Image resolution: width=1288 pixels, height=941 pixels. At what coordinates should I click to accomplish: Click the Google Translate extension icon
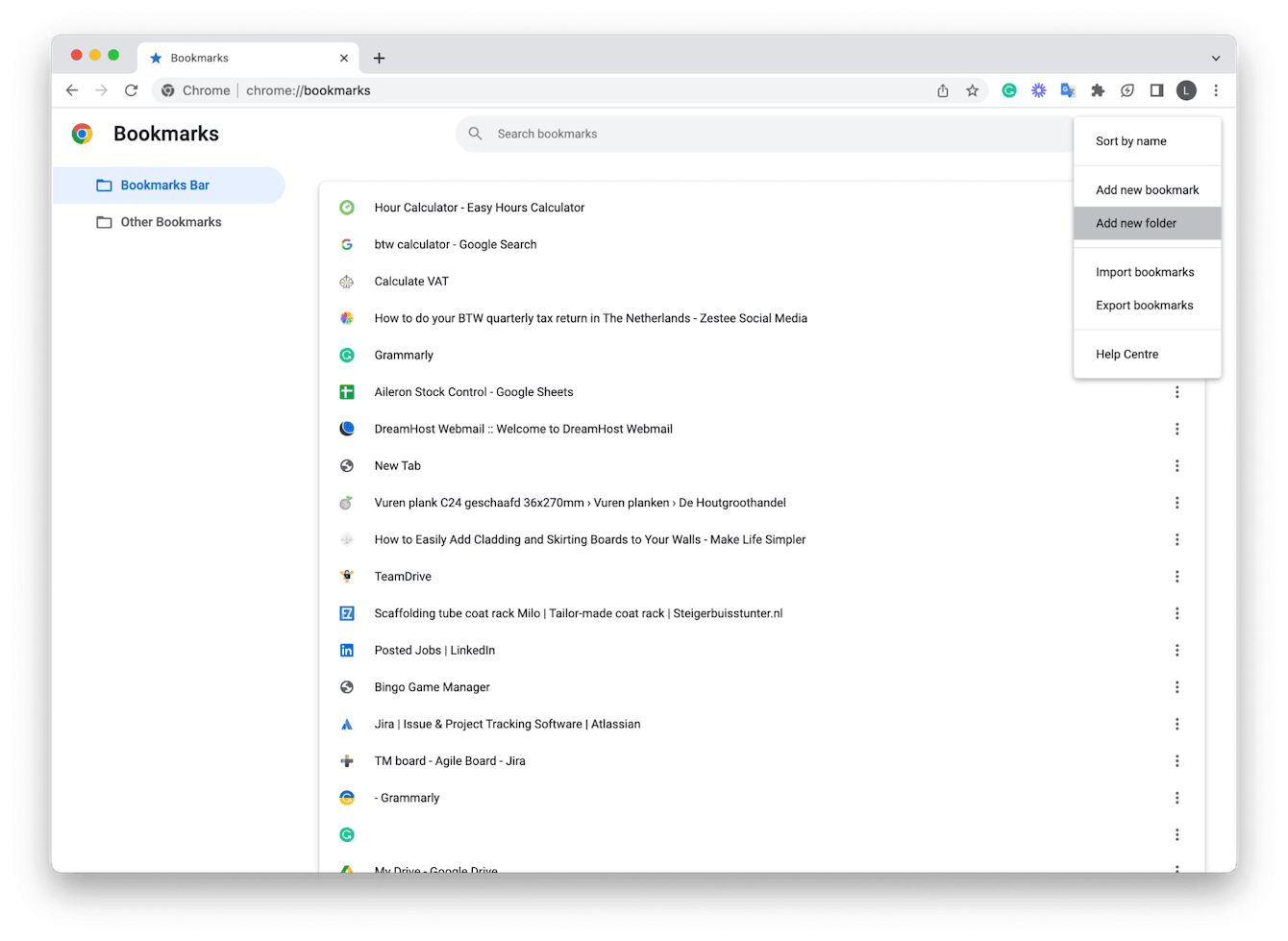tap(1068, 89)
